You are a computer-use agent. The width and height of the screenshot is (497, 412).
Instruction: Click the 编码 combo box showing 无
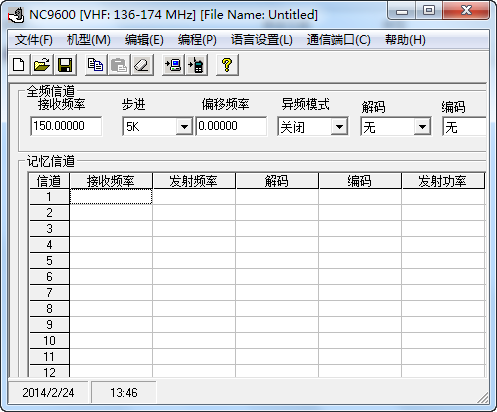pyautogui.click(x=464, y=126)
